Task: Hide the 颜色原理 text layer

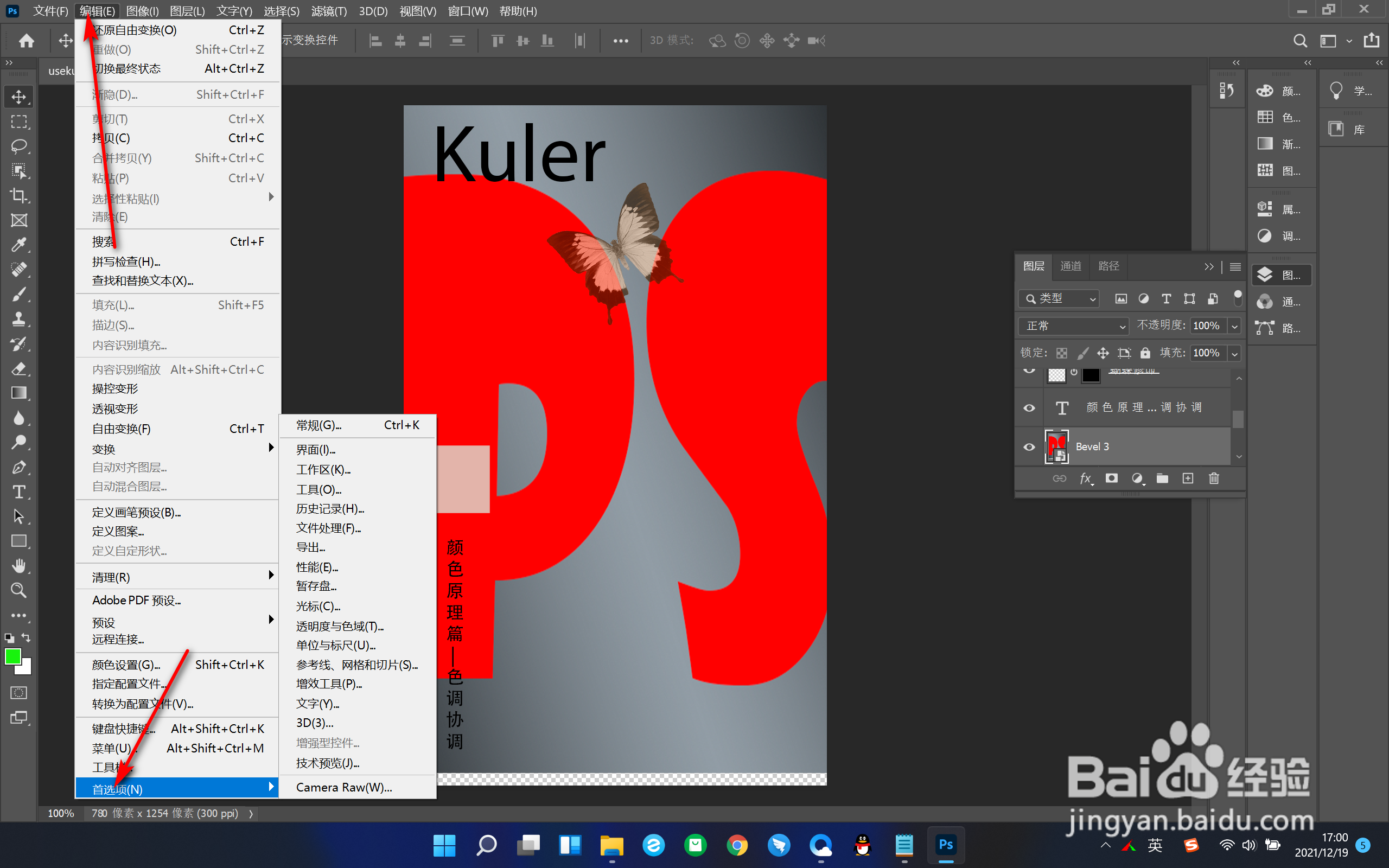Action: pyautogui.click(x=1029, y=407)
